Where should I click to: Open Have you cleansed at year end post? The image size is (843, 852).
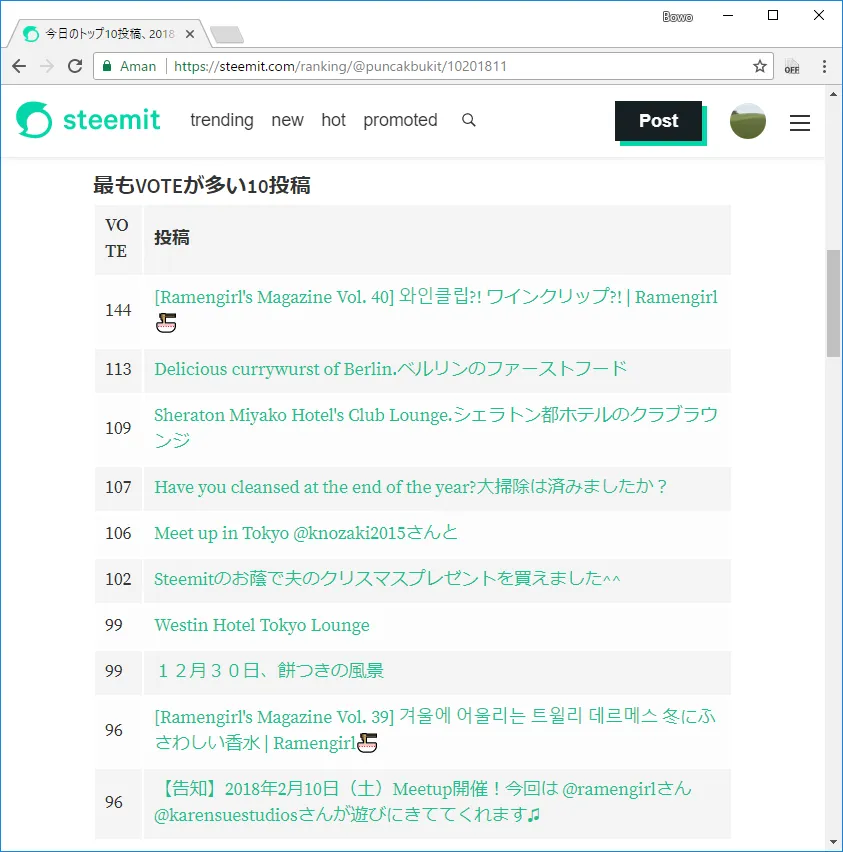(x=410, y=487)
